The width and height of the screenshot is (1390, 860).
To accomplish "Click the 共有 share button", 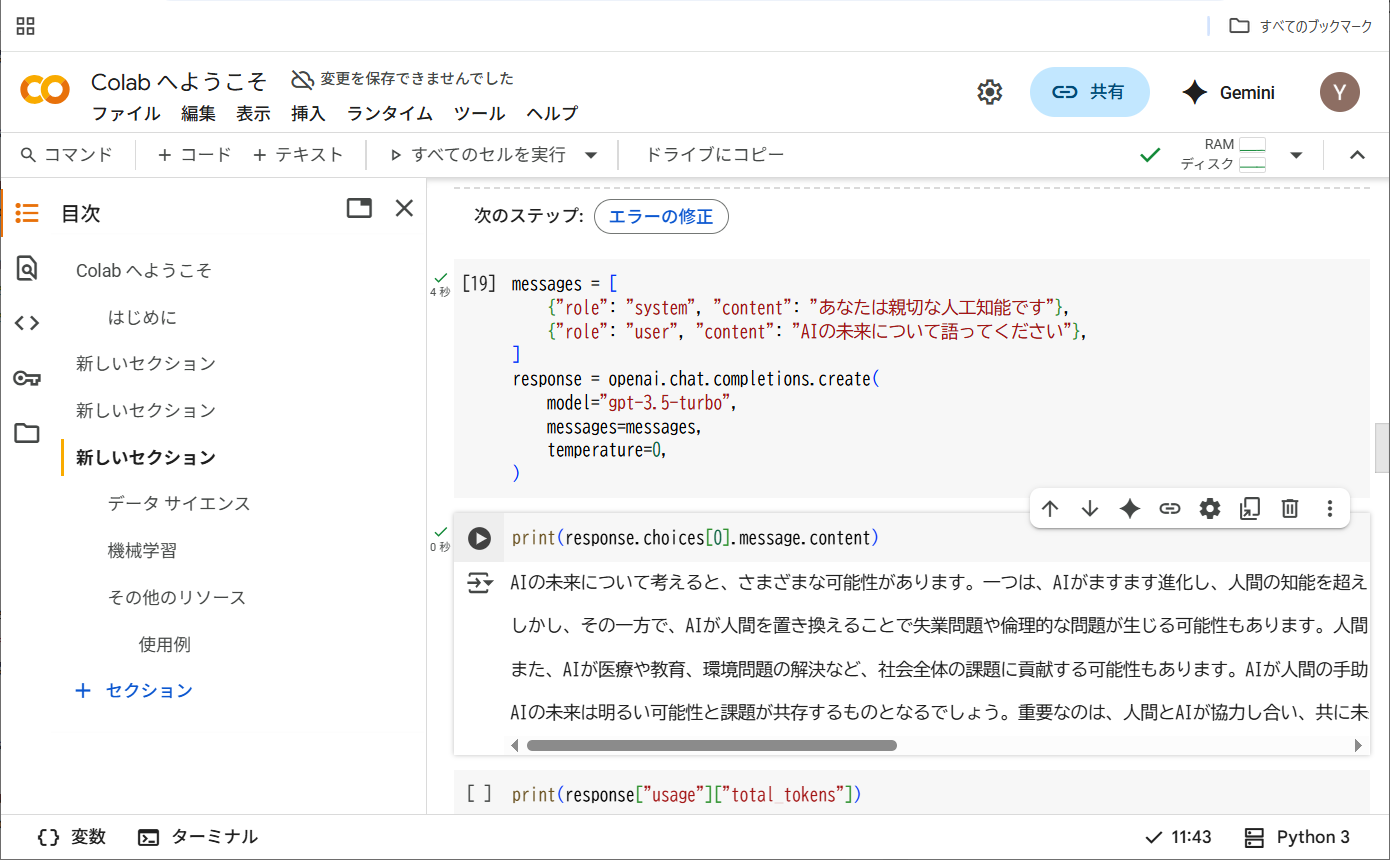I will coord(1089,92).
